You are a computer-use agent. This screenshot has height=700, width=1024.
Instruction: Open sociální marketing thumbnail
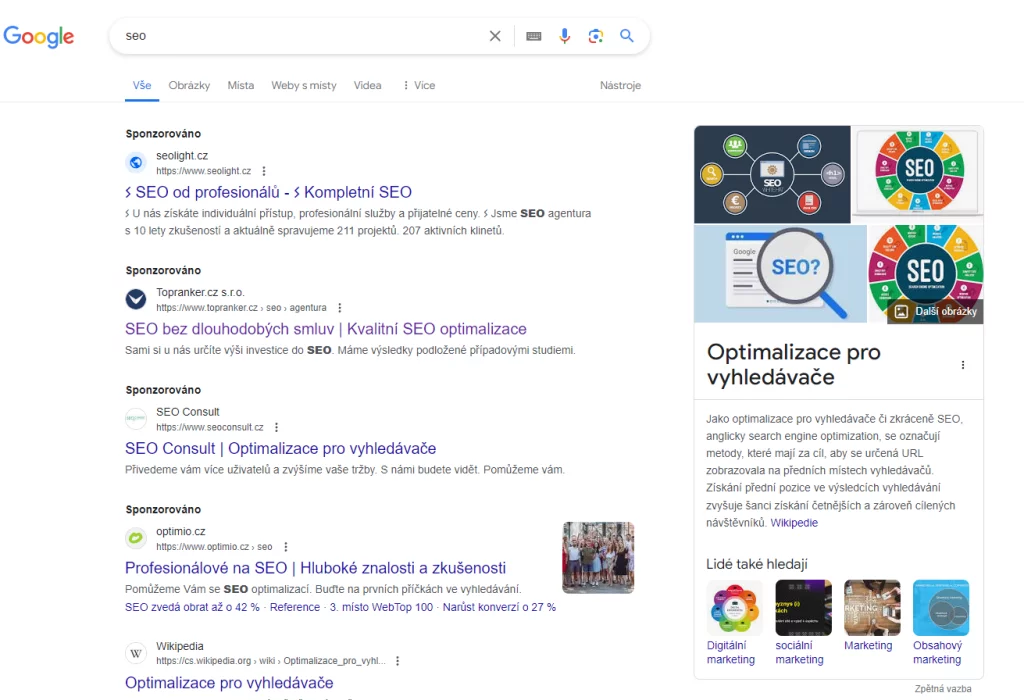coord(803,607)
